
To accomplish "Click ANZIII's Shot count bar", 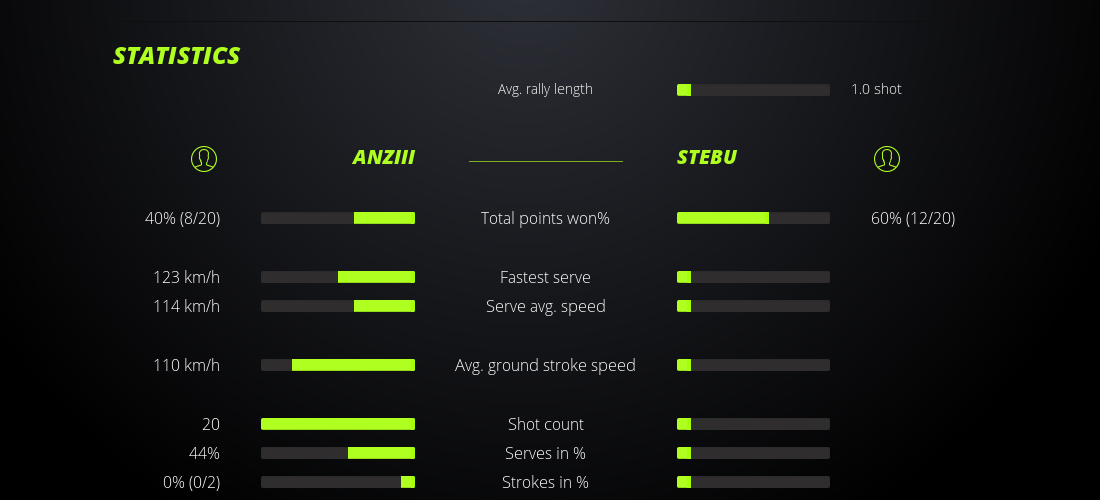I will 338,424.
